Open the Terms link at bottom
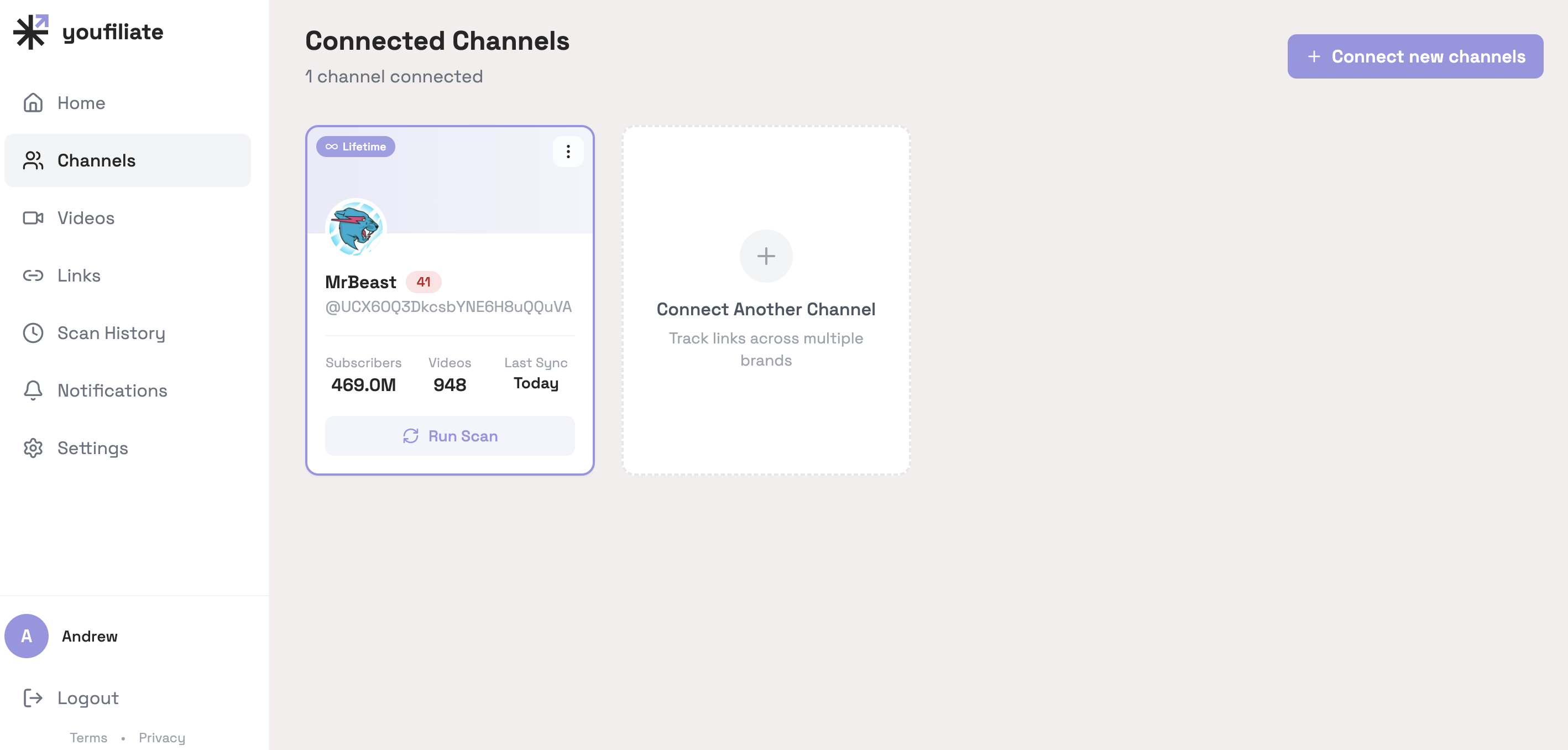The width and height of the screenshot is (1568, 750). point(88,737)
